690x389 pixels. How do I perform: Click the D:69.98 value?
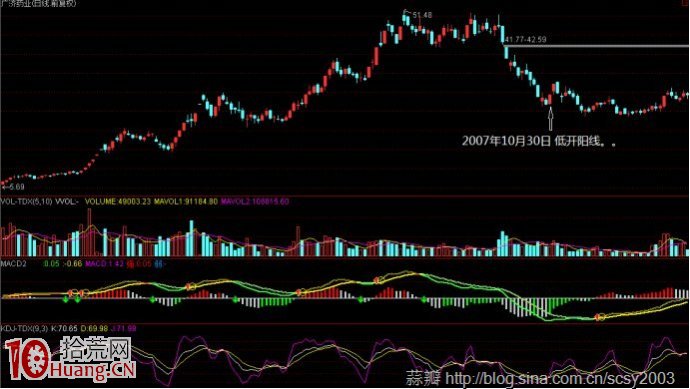coord(95,328)
